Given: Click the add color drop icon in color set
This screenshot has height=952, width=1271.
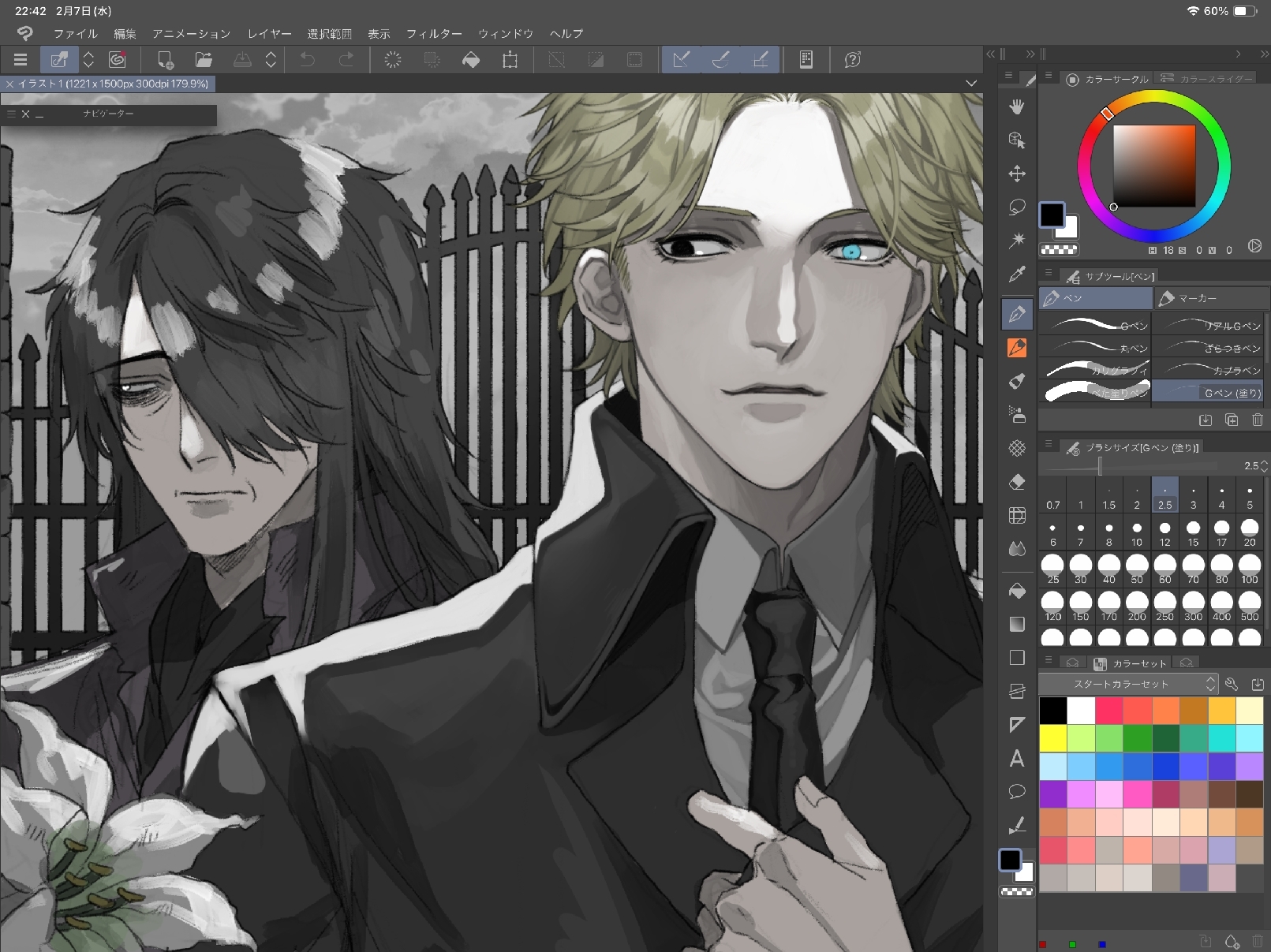Looking at the screenshot, I should pyautogui.click(x=1232, y=941).
